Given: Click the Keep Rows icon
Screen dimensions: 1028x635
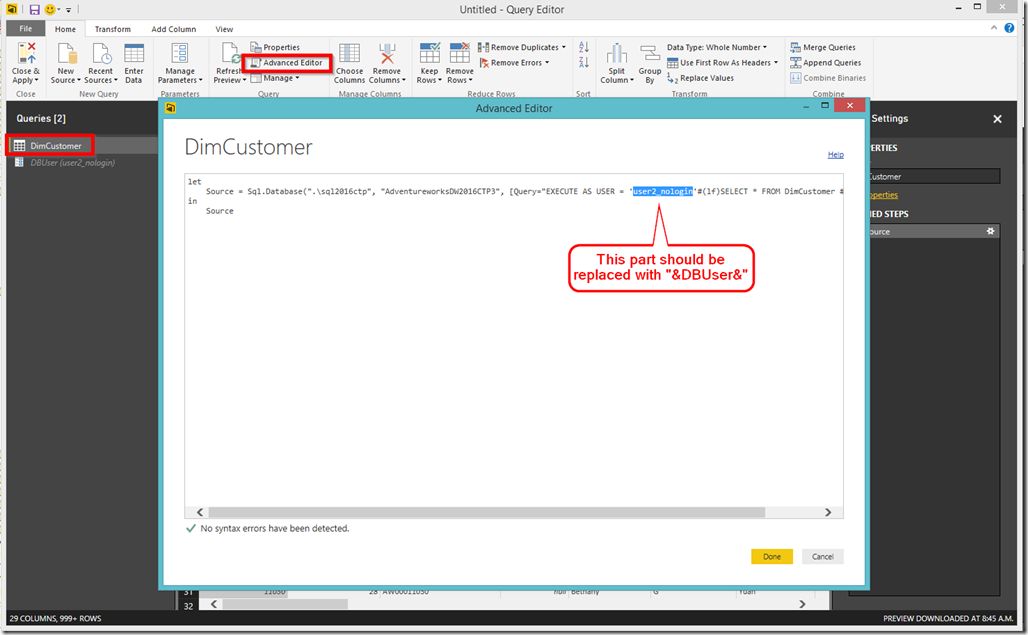Looking at the screenshot, I should (x=429, y=53).
